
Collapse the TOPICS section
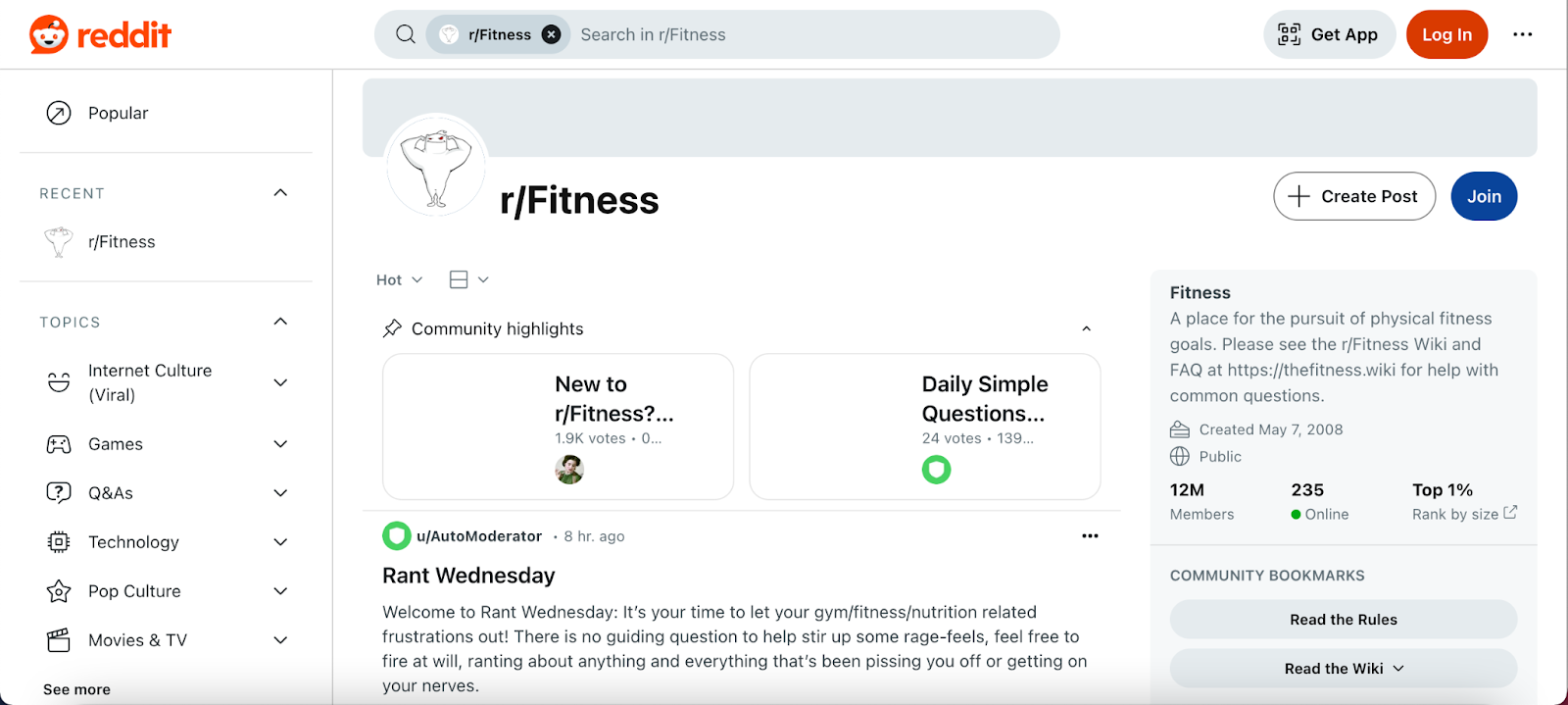pyautogui.click(x=280, y=321)
